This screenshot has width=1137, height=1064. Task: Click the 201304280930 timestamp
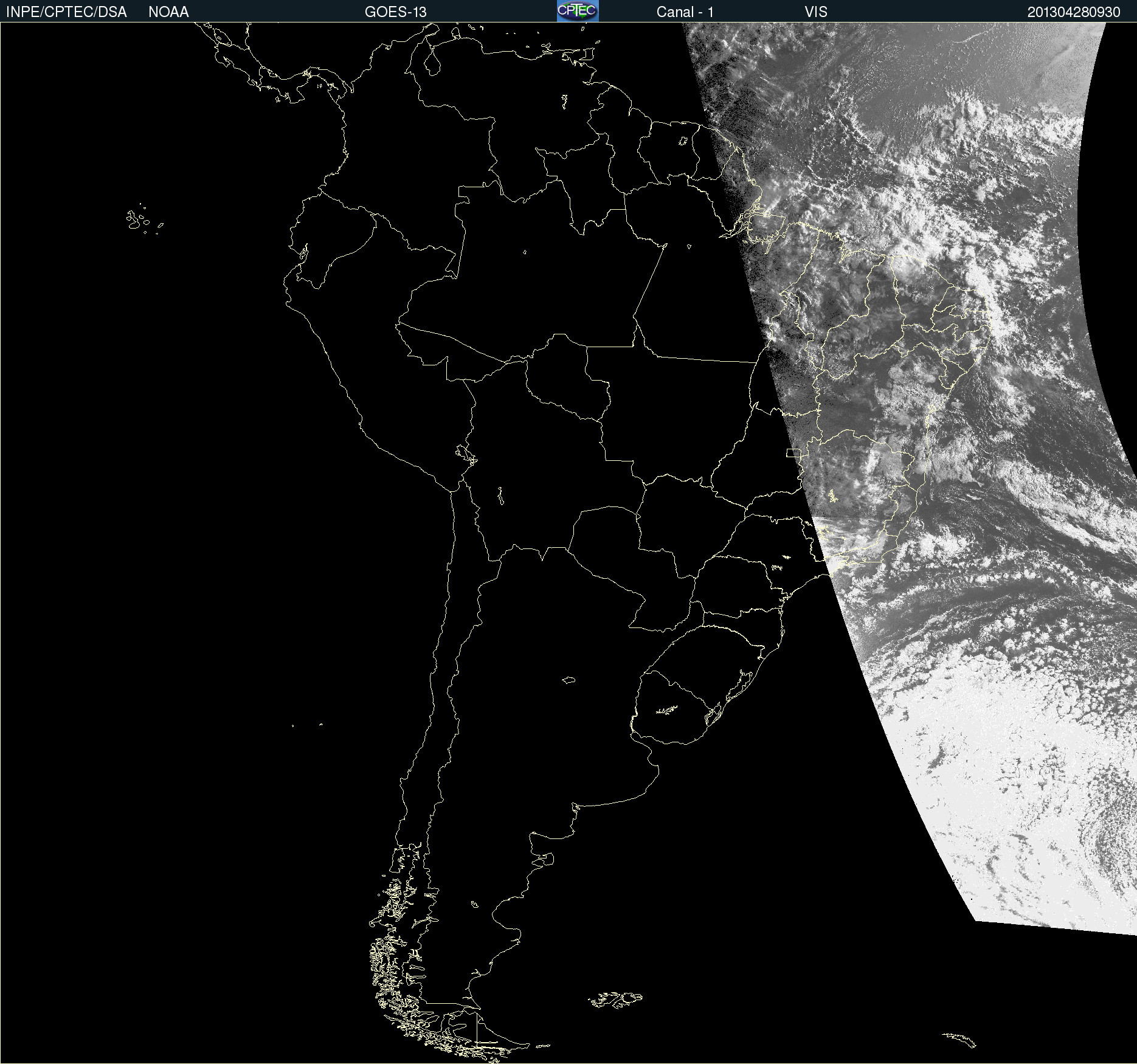point(1073,12)
